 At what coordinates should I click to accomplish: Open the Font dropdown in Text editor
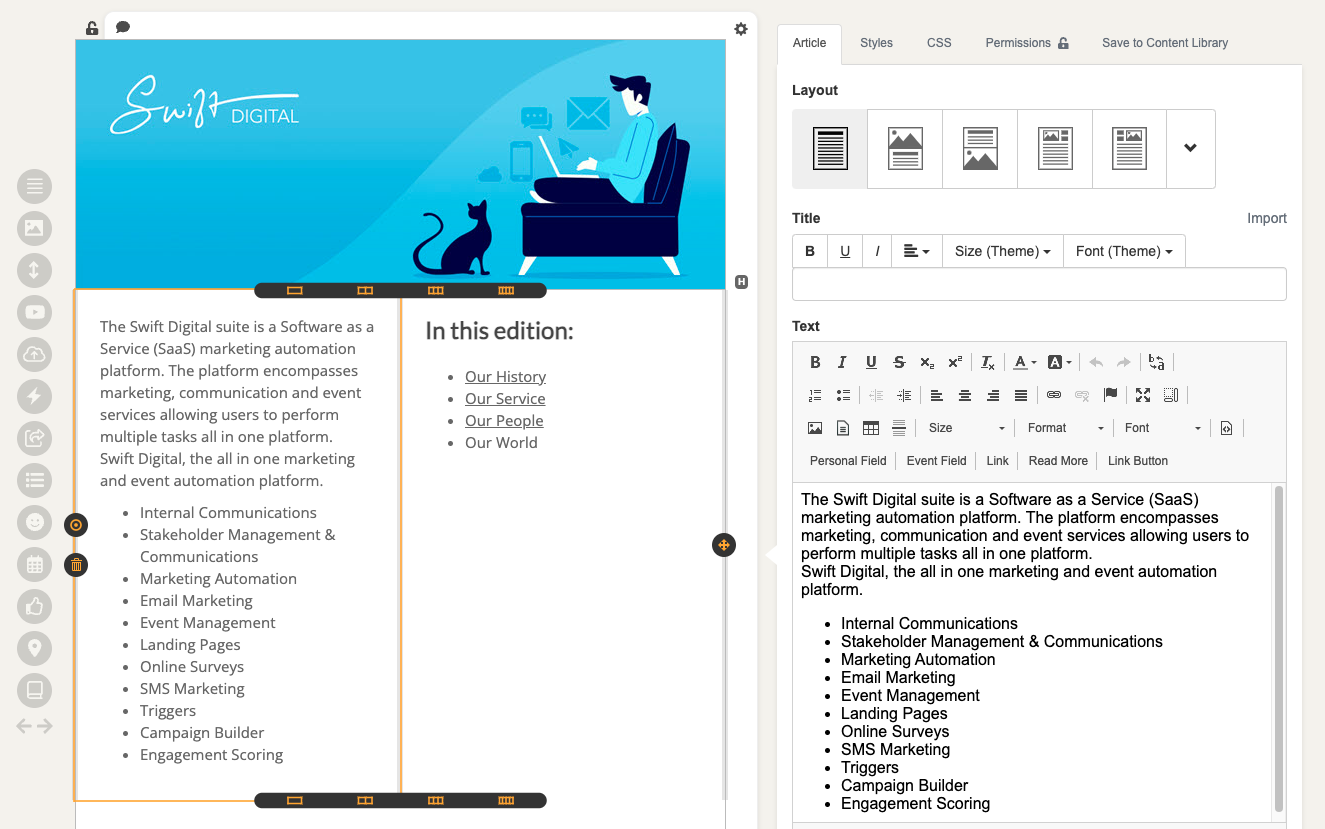coord(1162,428)
